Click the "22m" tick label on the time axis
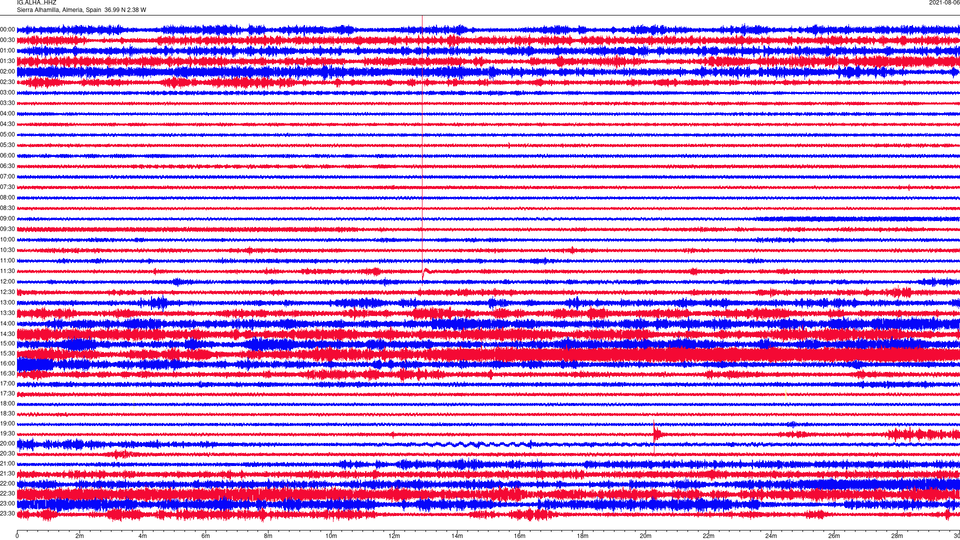Image resolution: width=960 pixels, height=540 pixels. tap(708, 536)
